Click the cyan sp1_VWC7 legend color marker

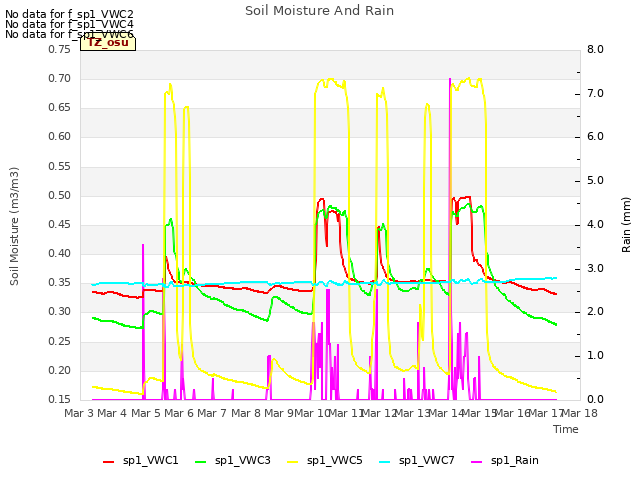pyautogui.click(x=384, y=462)
